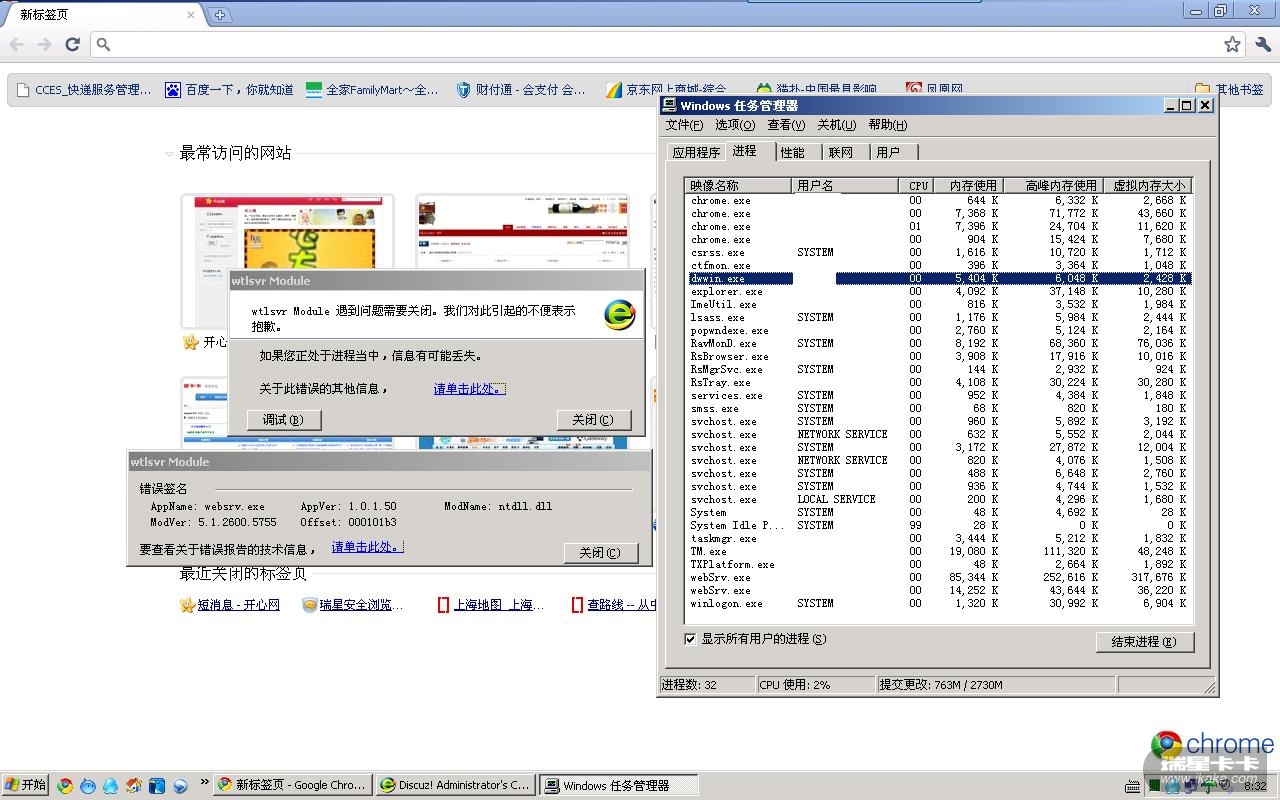The height and width of the screenshot is (800, 1280).
Task: Reload the page in Chrome
Action: (72, 44)
